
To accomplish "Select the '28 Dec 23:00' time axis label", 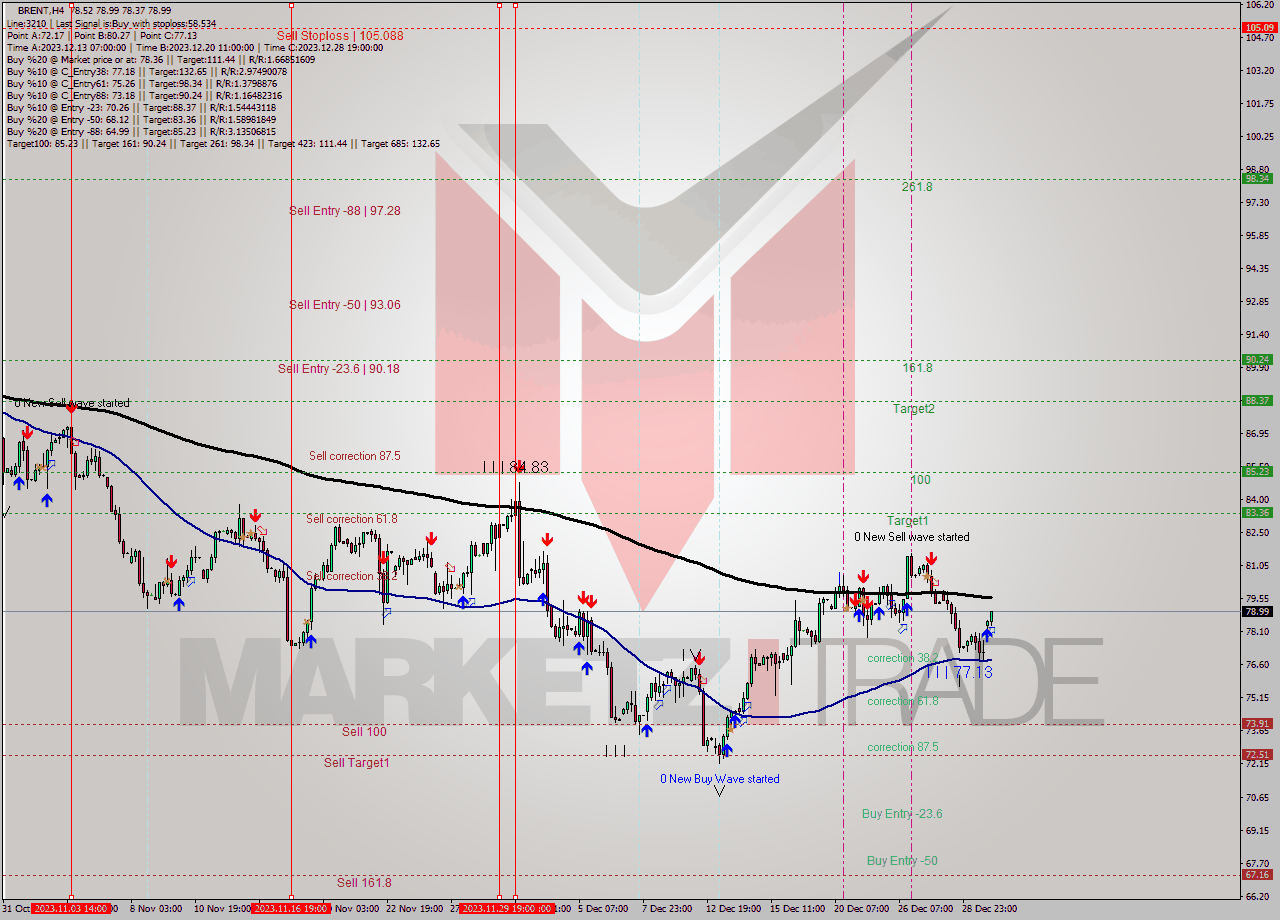I will (989, 909).
